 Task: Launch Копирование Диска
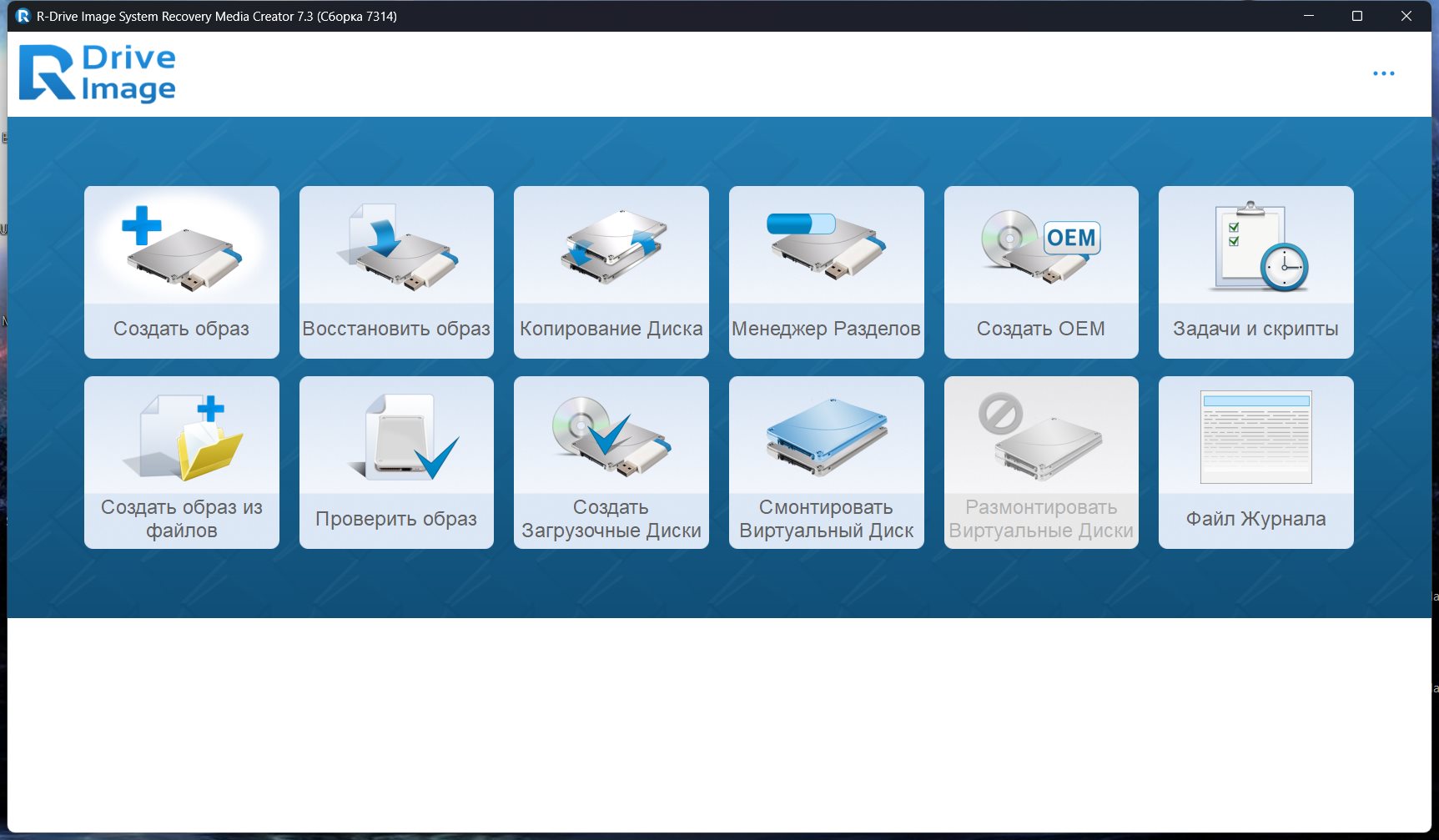(611, 272)
